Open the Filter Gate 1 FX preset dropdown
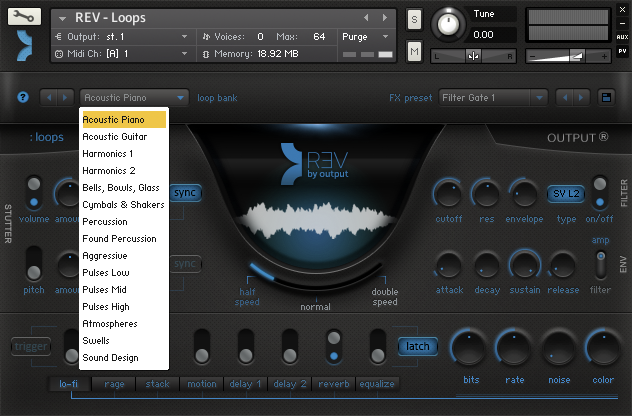The image size is (632, 416). pos(493,98)
